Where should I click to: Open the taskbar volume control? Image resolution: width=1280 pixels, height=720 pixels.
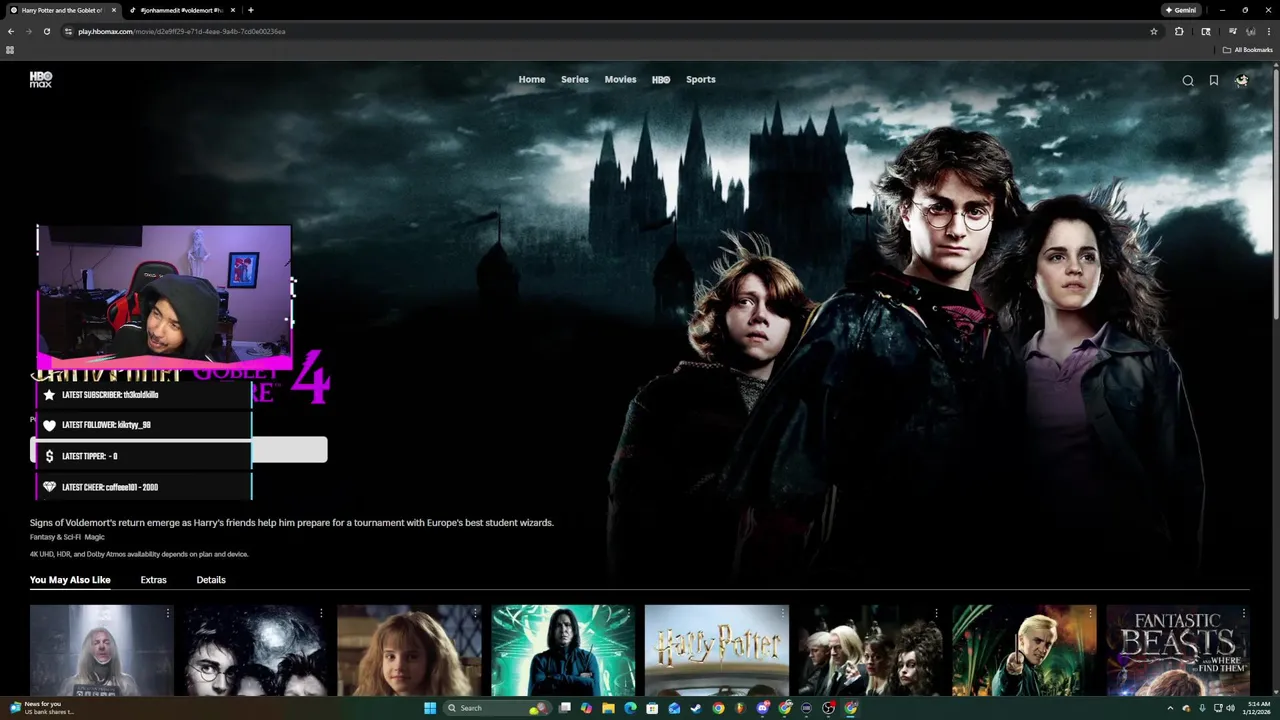tap(1231, 708)
